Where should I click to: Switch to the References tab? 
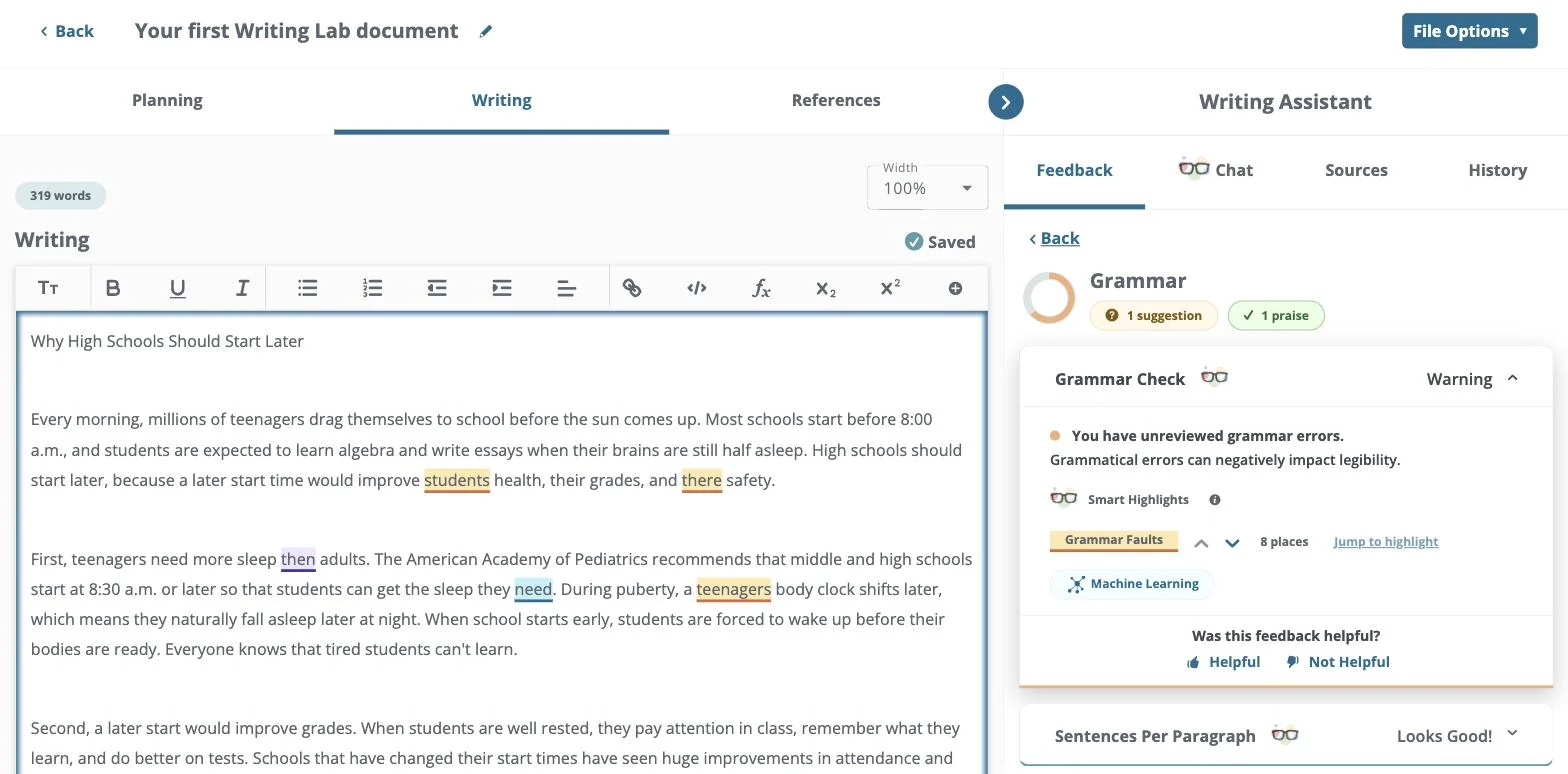tap(836, 100)
